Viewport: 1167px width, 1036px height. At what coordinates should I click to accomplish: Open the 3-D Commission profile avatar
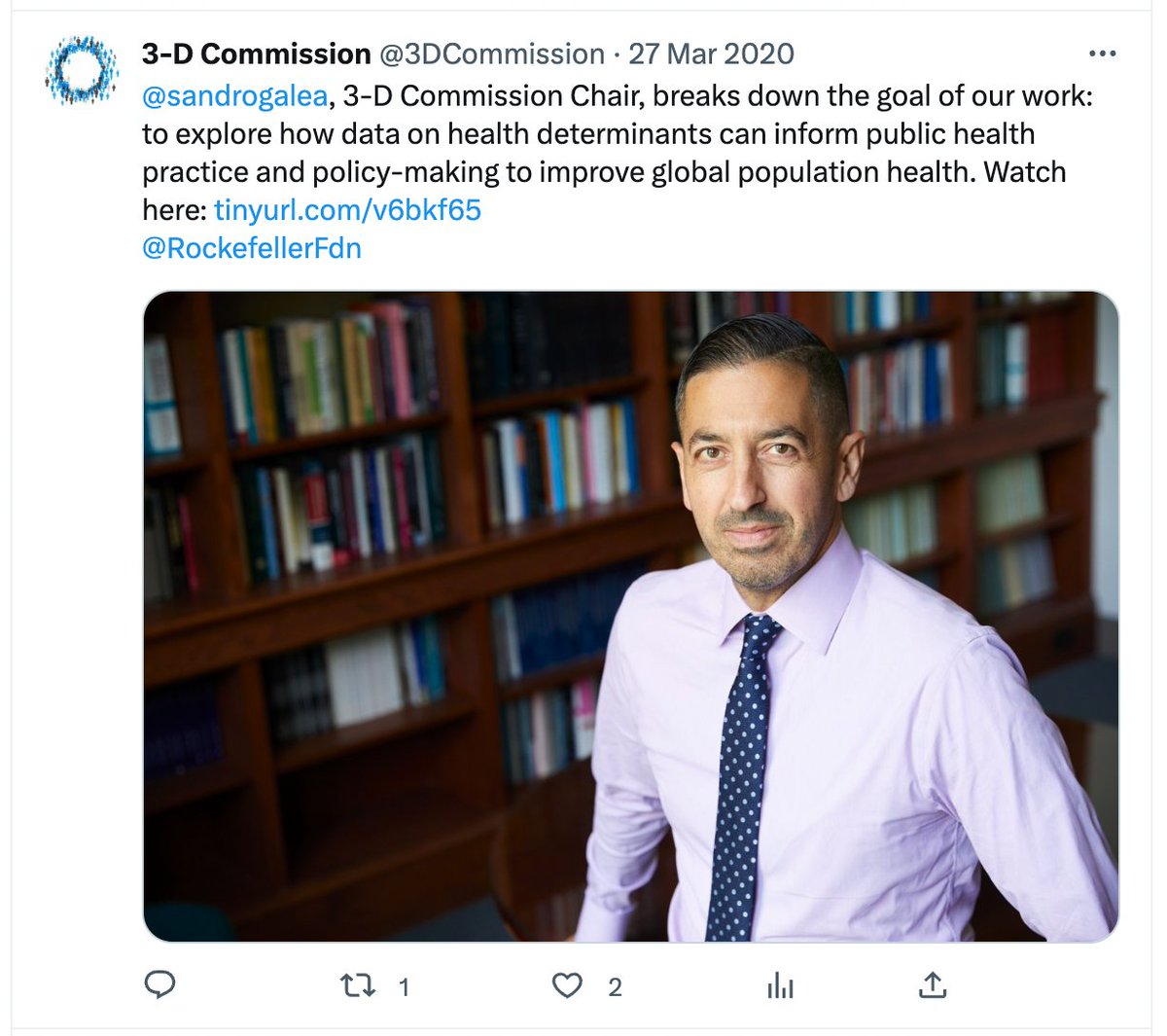tap(81, 69)
